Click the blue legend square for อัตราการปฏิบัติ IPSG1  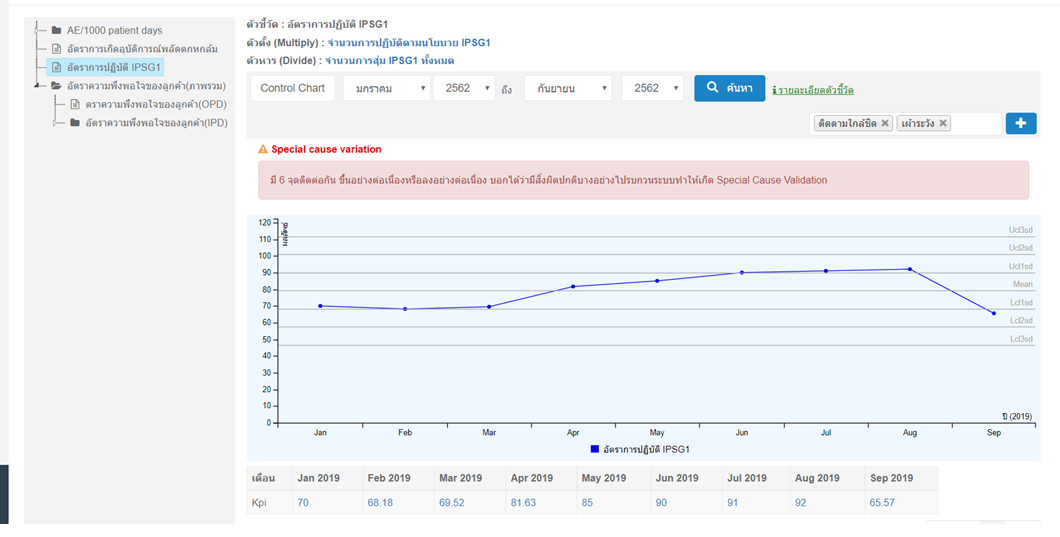(594, 449)
